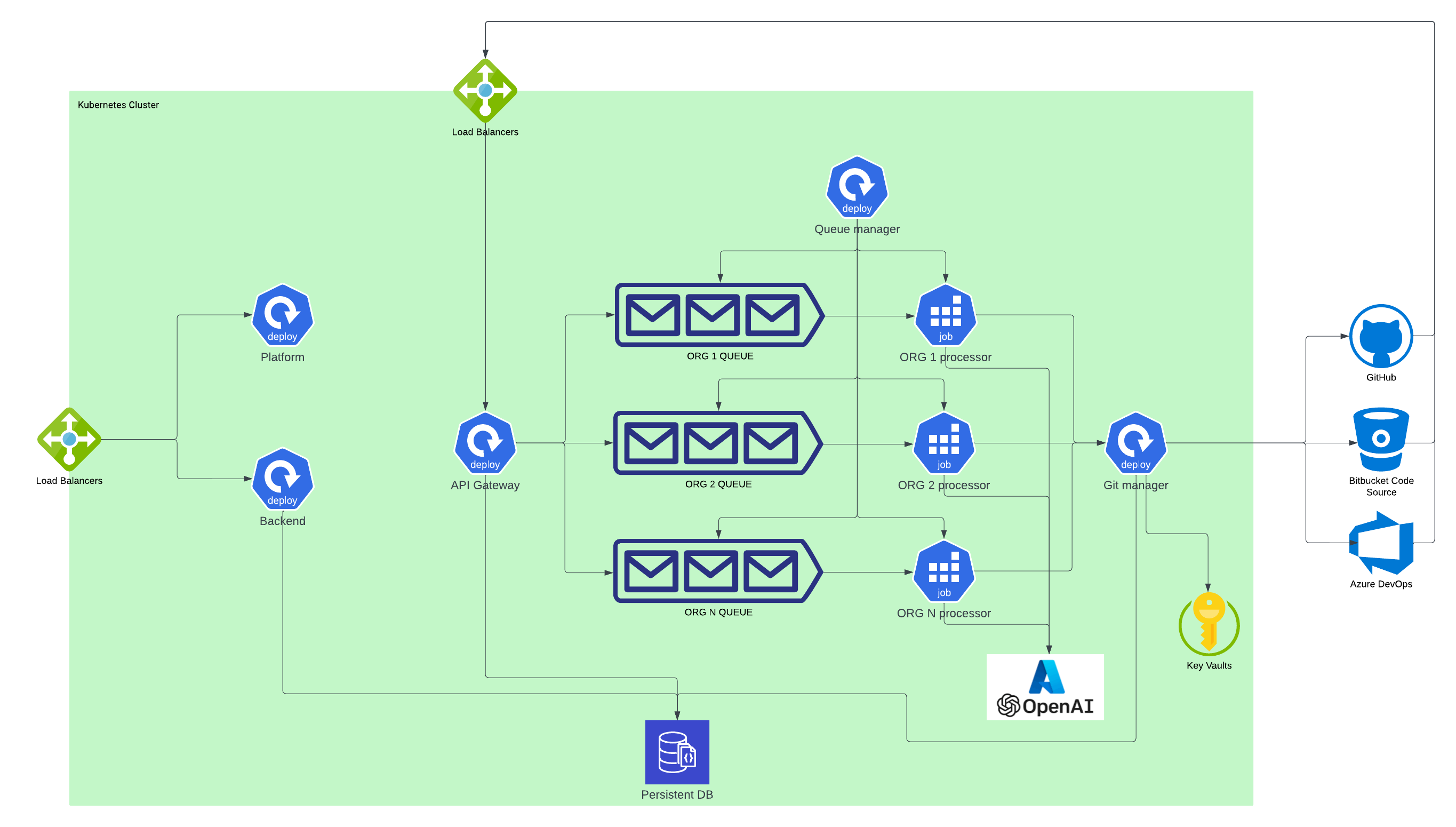Click the Backend text label

coord(282,521)
